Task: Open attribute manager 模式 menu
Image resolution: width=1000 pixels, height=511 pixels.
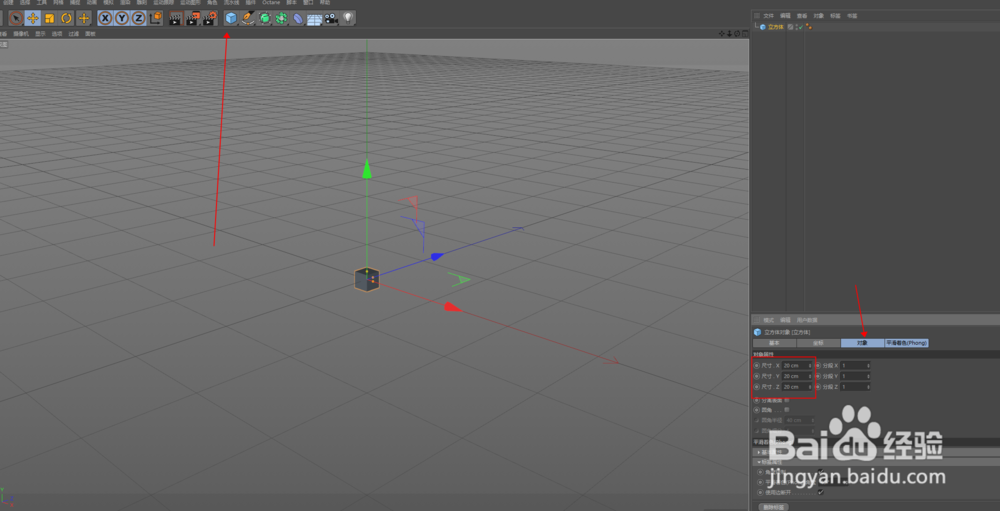Action: (x=768, y=320)
